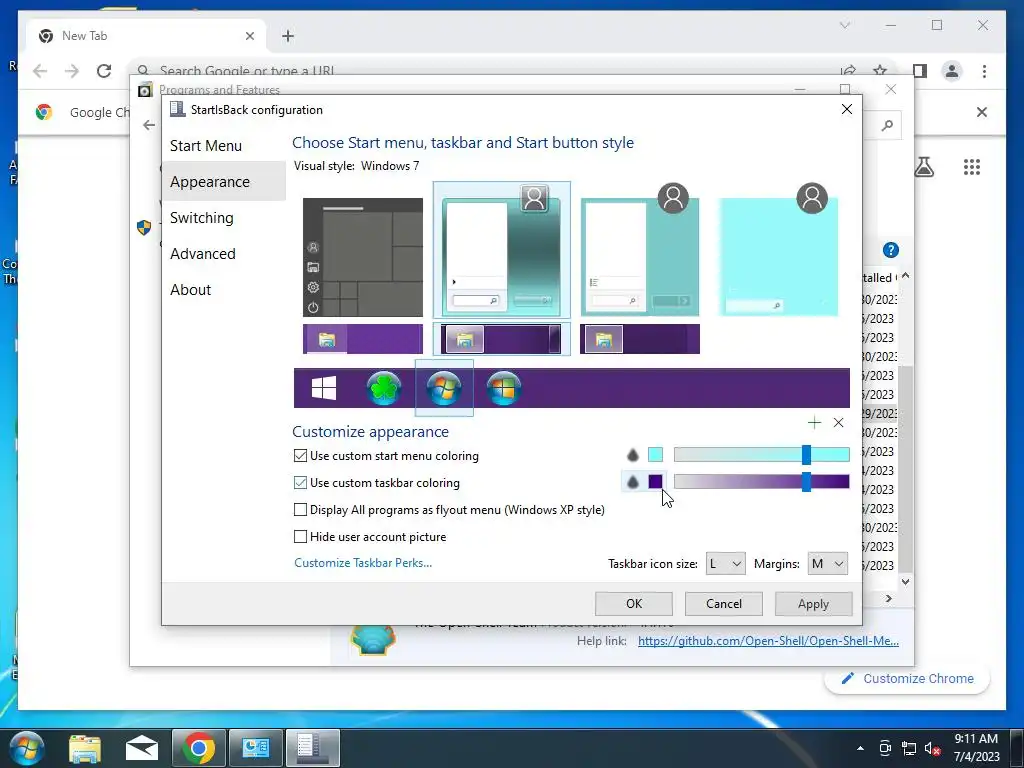Expand Chrome tab search chevron
Viewport: 1024px width, 768px height.
click(x=844, y=25)
